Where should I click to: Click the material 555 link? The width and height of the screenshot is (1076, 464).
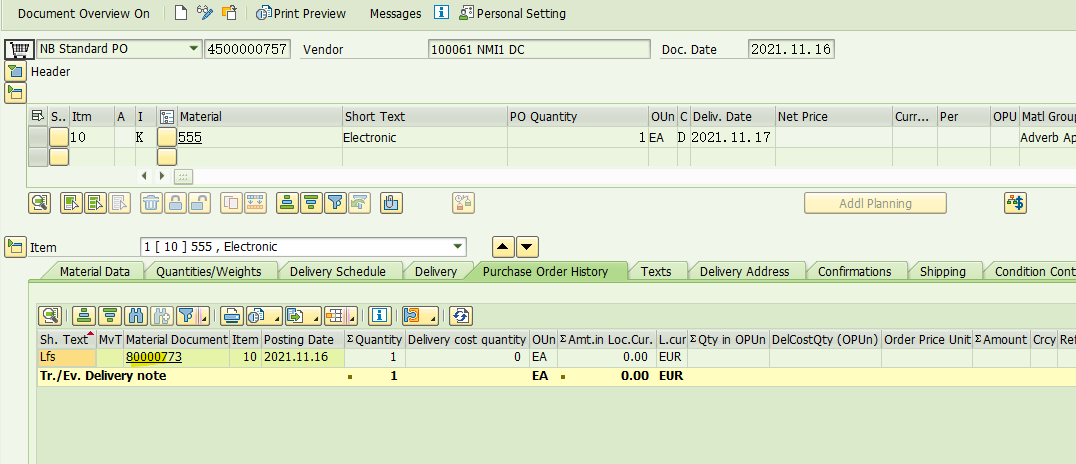click(x=190, y=137)
